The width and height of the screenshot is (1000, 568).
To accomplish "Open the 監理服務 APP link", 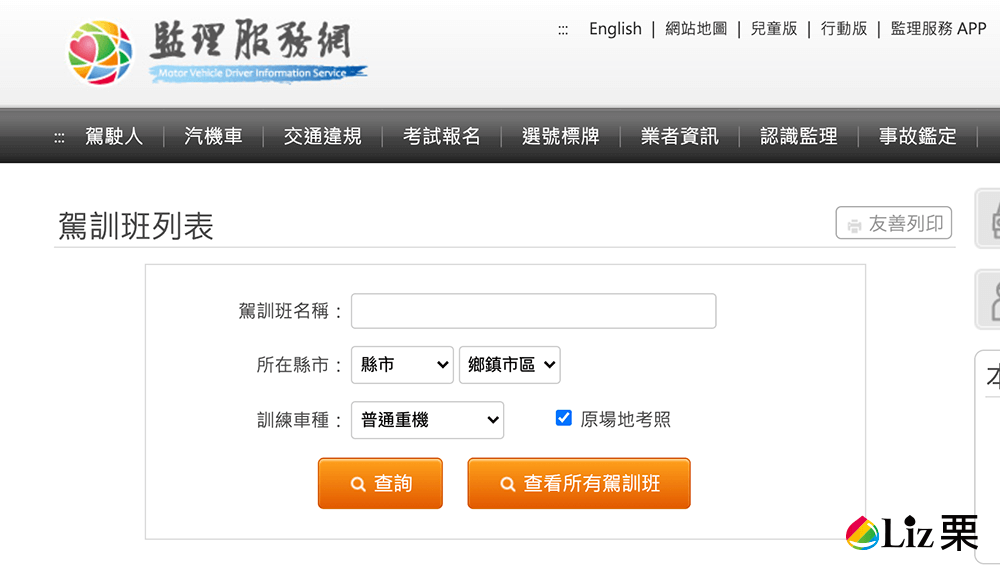I will tap(938, 29).
